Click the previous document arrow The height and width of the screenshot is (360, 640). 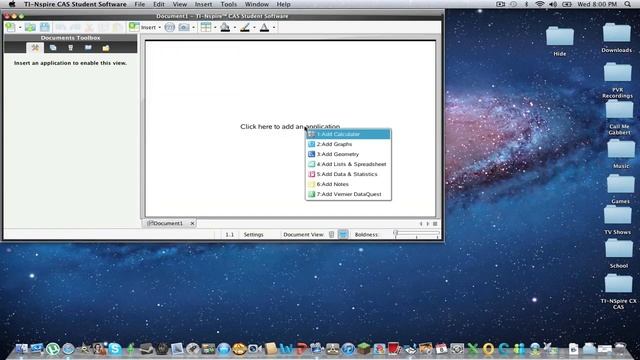(421, 224)
